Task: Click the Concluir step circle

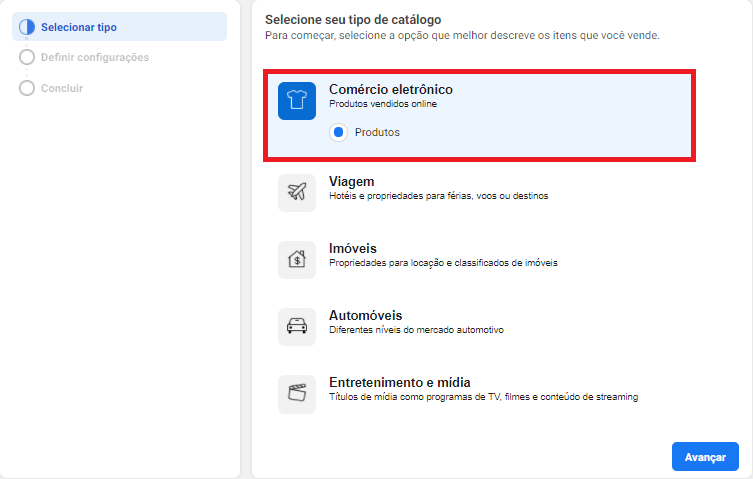Action: [27, 88]
